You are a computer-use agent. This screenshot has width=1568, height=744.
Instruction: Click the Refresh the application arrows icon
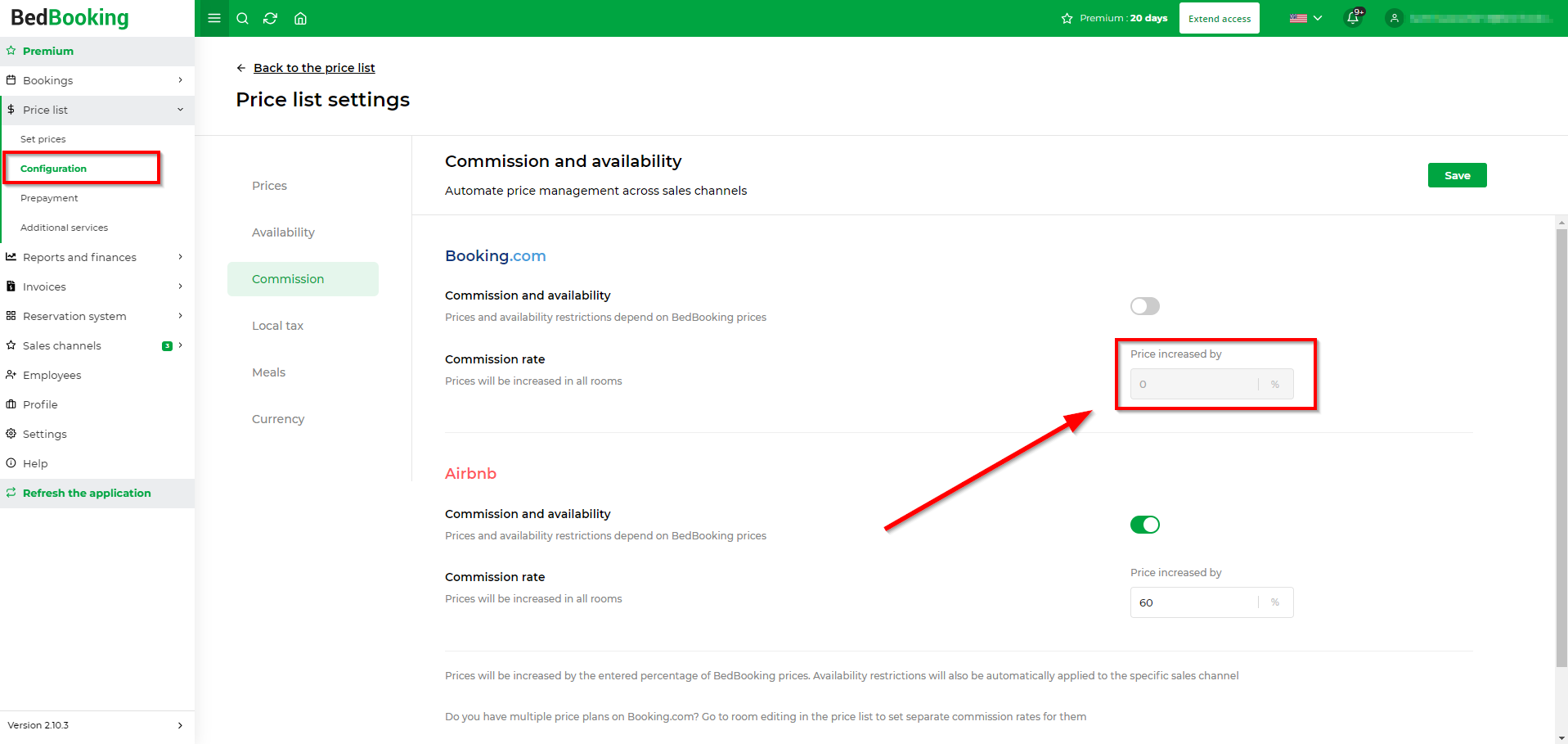11,493
